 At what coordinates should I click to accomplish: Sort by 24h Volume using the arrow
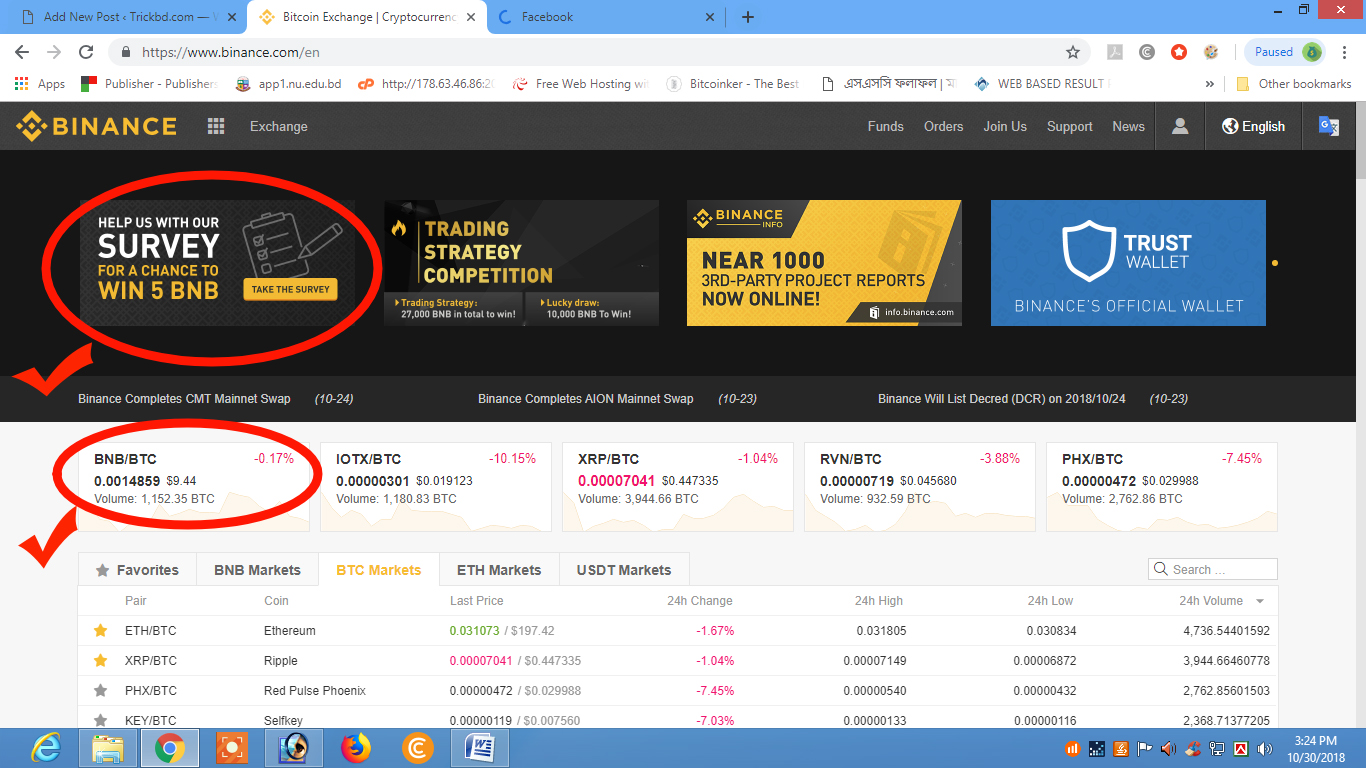pos(1260,601)
